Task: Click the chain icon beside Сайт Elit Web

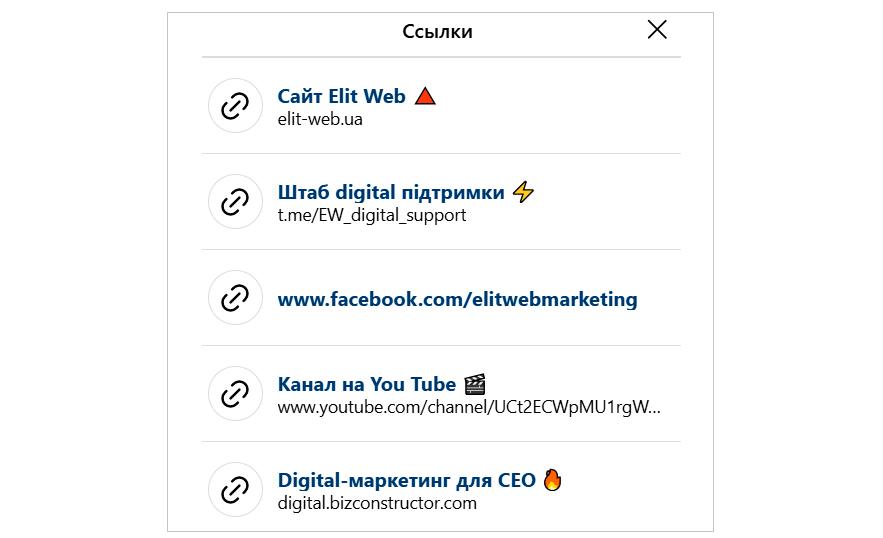Action: tap(235, 106)
